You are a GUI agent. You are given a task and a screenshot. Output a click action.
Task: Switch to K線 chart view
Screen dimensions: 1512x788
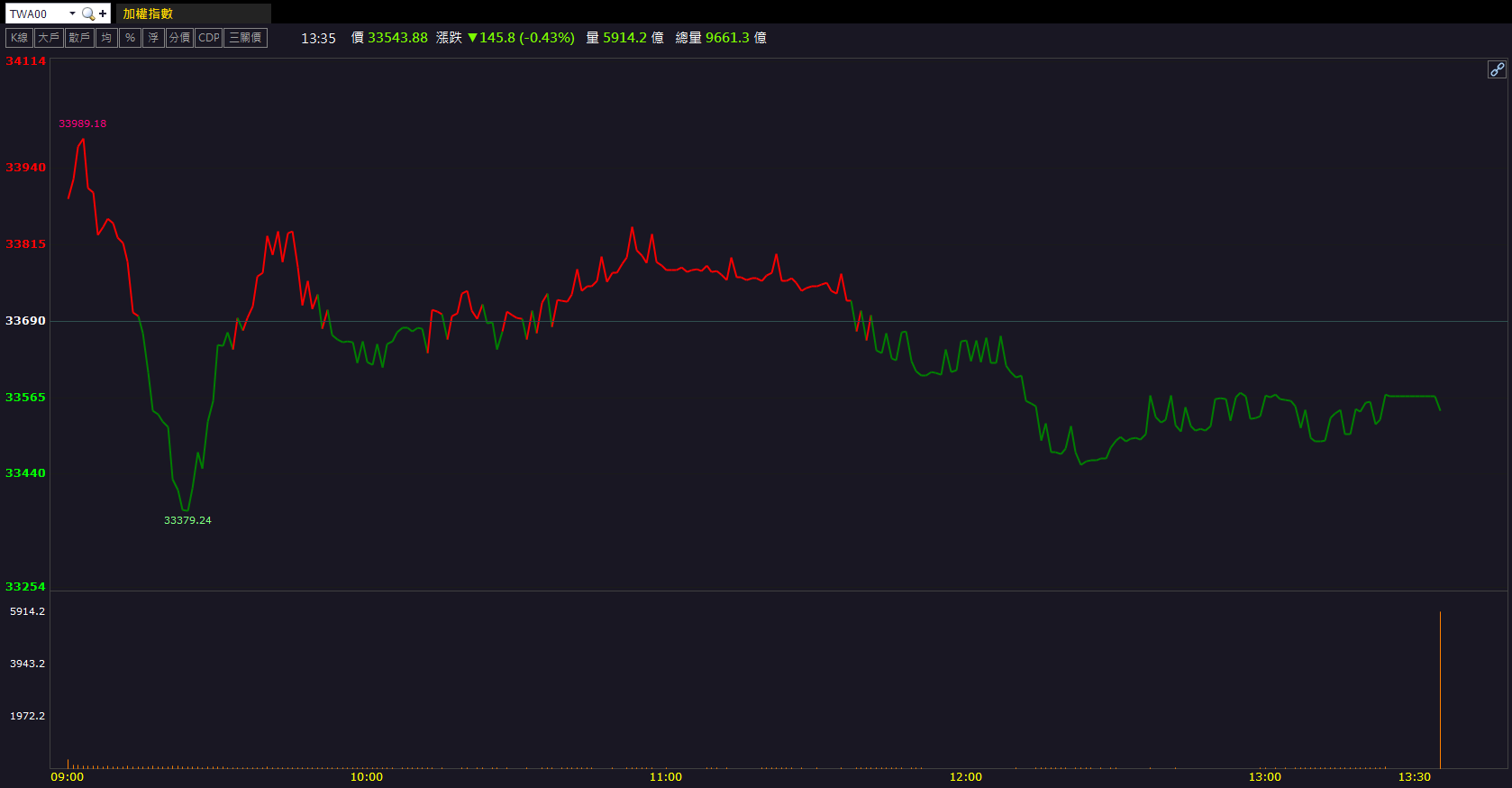19,38
